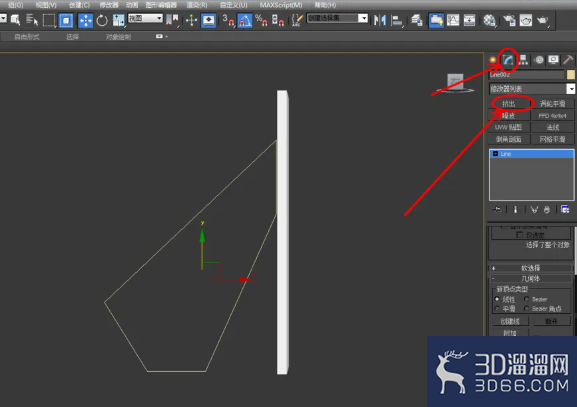This screenshot has width=577, height=407.
Task: Select Bezier new vertex type radio
Action: [x=527, y=299]
